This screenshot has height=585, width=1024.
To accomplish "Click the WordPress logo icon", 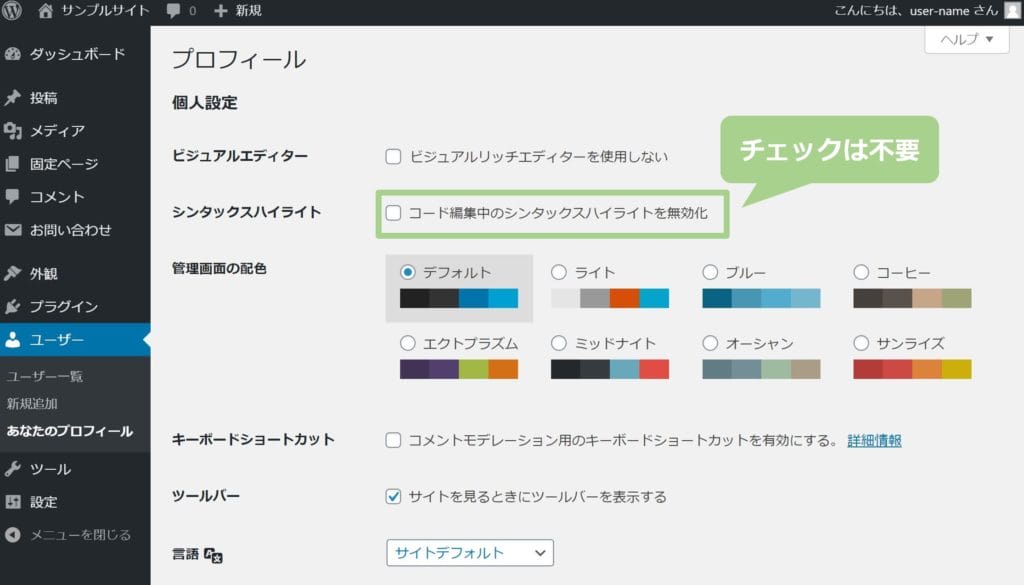I will (13, 11).
